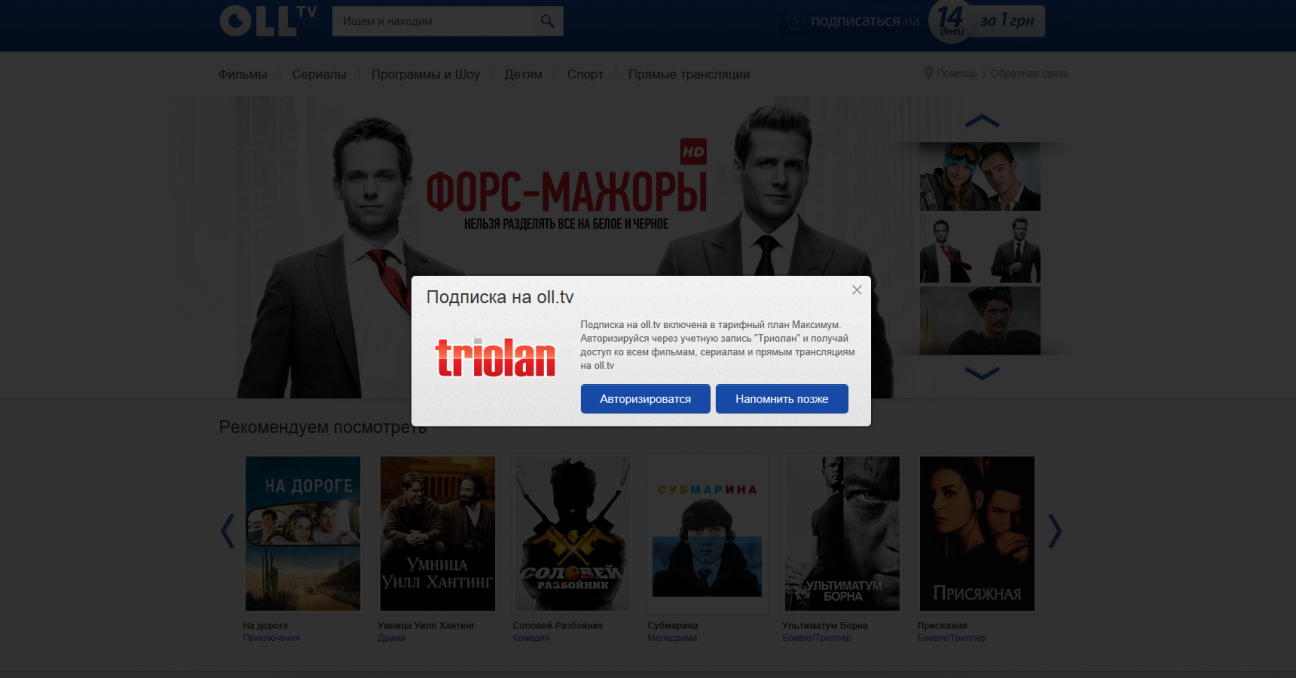Click the Присяжная title link
Viewport: 1296px width, 678px height.
coord(942,626)
